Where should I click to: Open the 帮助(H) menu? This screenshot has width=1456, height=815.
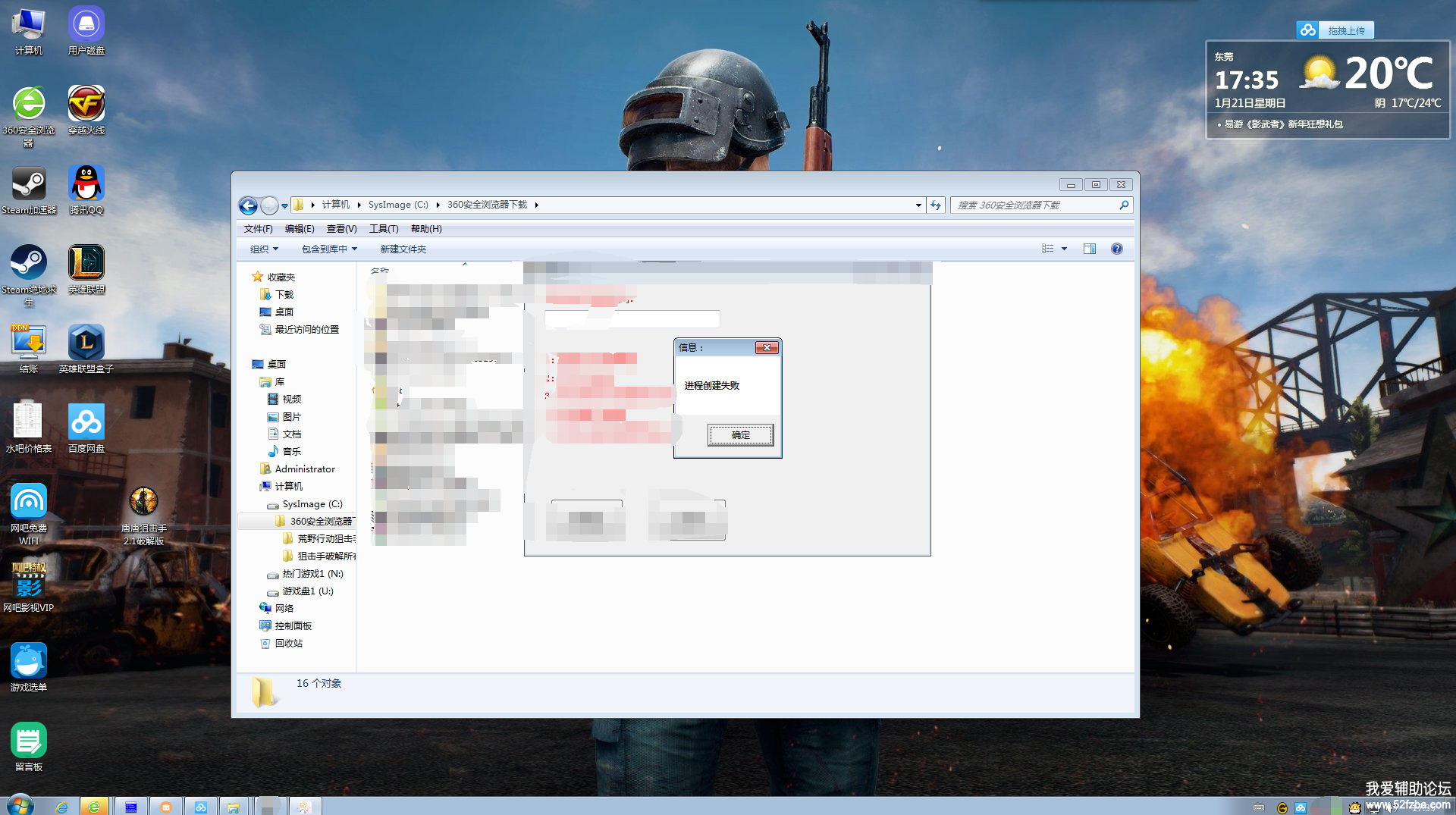click(x=426, y=229)
